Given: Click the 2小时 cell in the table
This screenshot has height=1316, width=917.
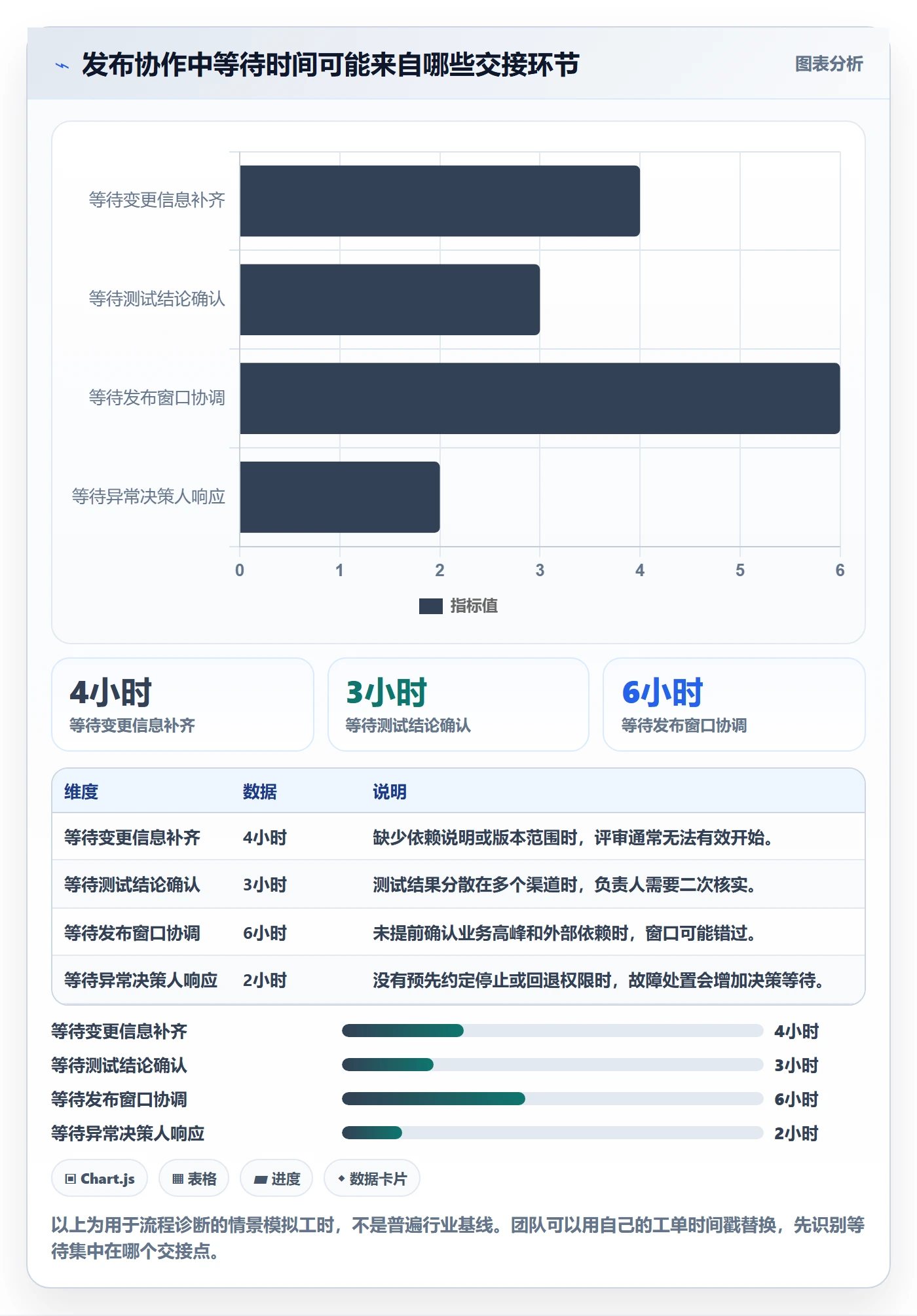Looking at the screenshot, I should (265, 980).
